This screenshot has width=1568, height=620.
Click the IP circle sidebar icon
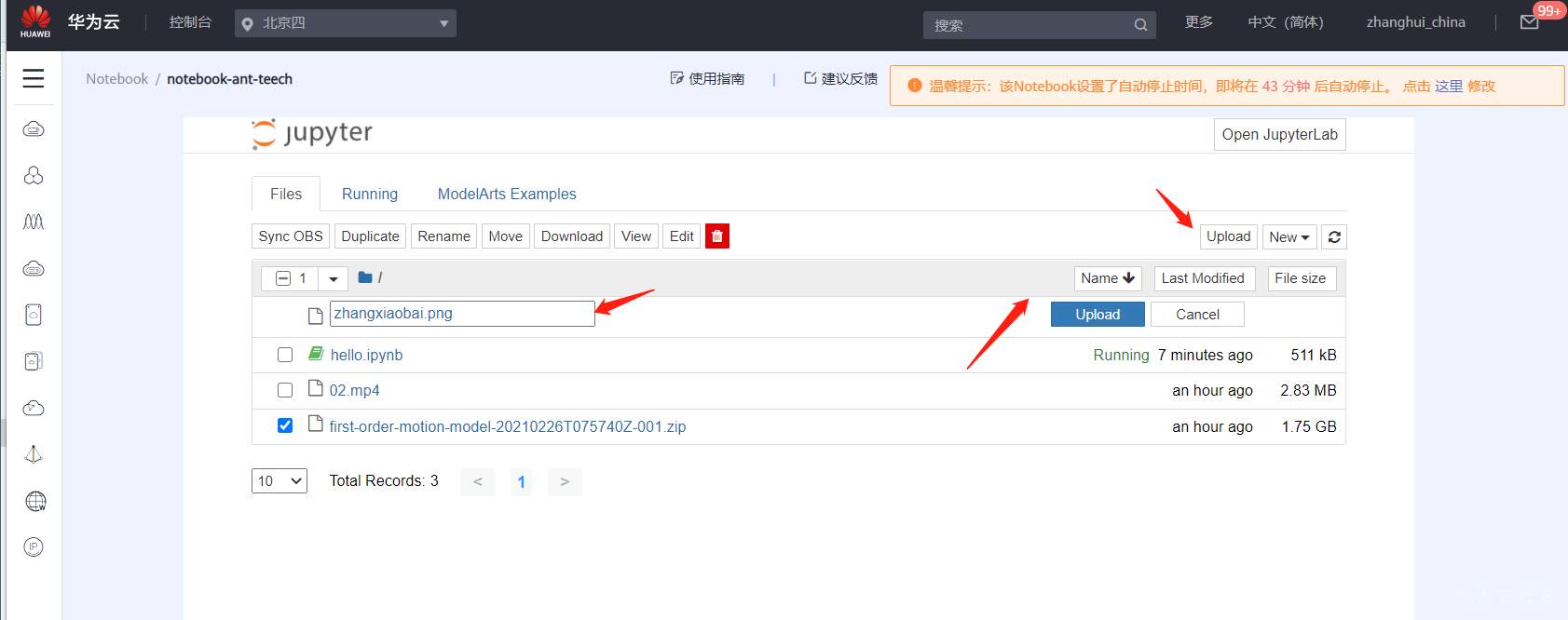pos(34,547)
